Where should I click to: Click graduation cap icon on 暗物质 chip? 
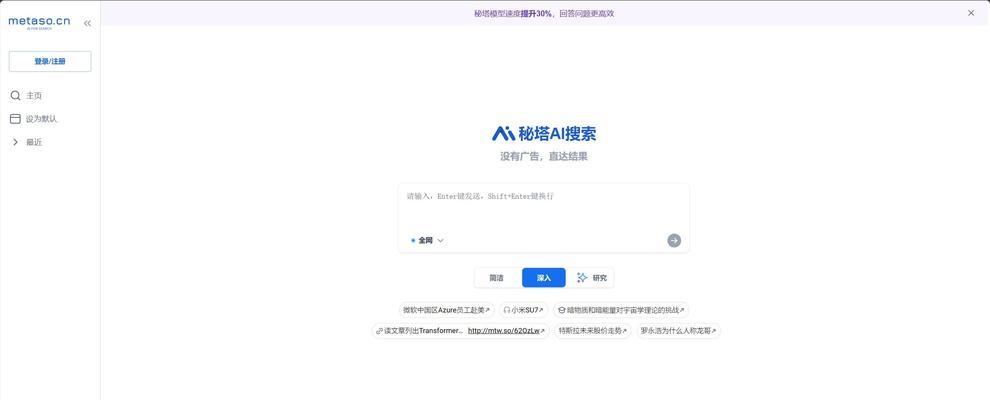point(562,310)
